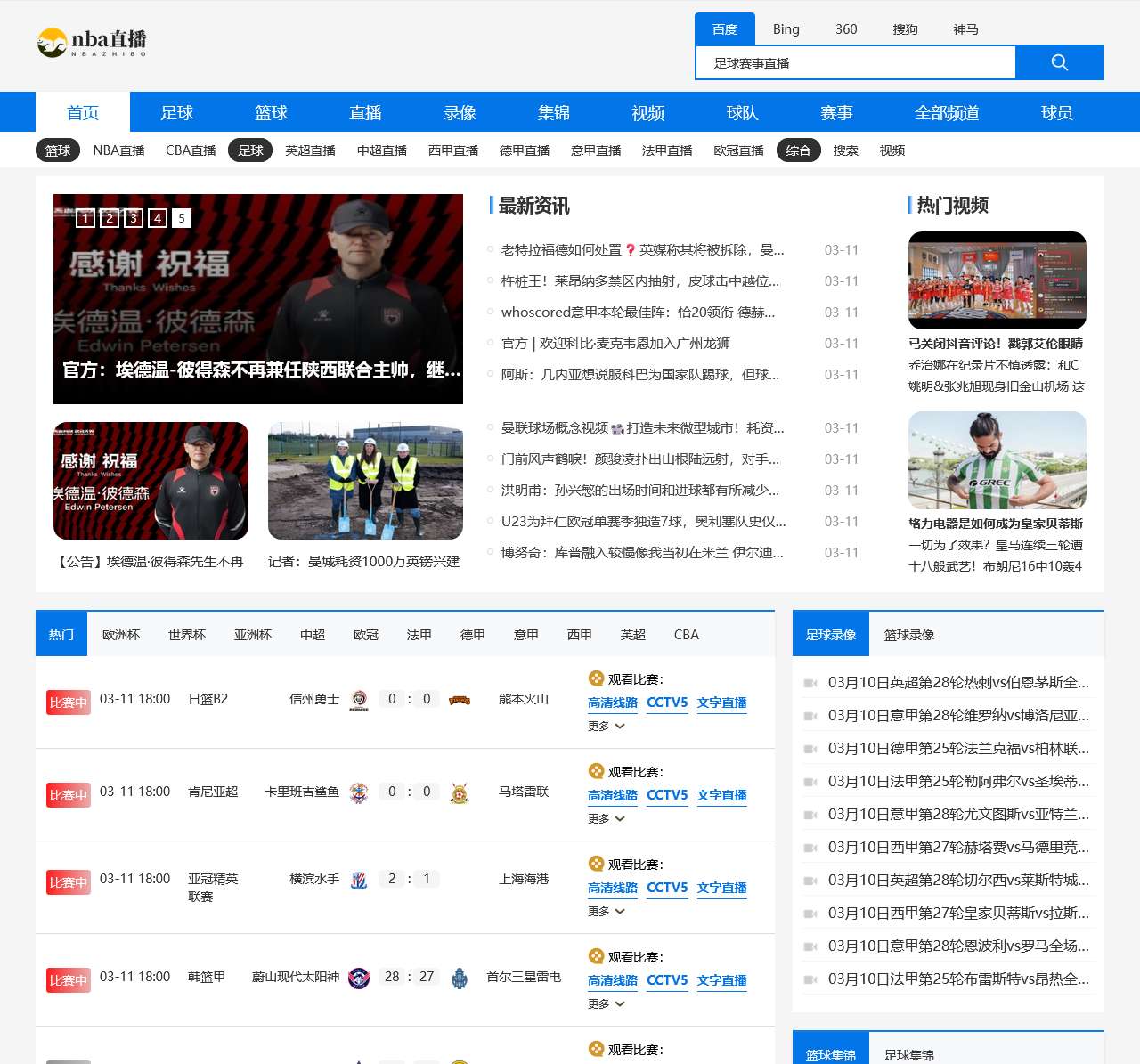The height and width of the screenshot is (1064, 1140).
Task: Expand 更多 in 蔚山现代太阳神 match row
Action: (x=607, y=1004)
